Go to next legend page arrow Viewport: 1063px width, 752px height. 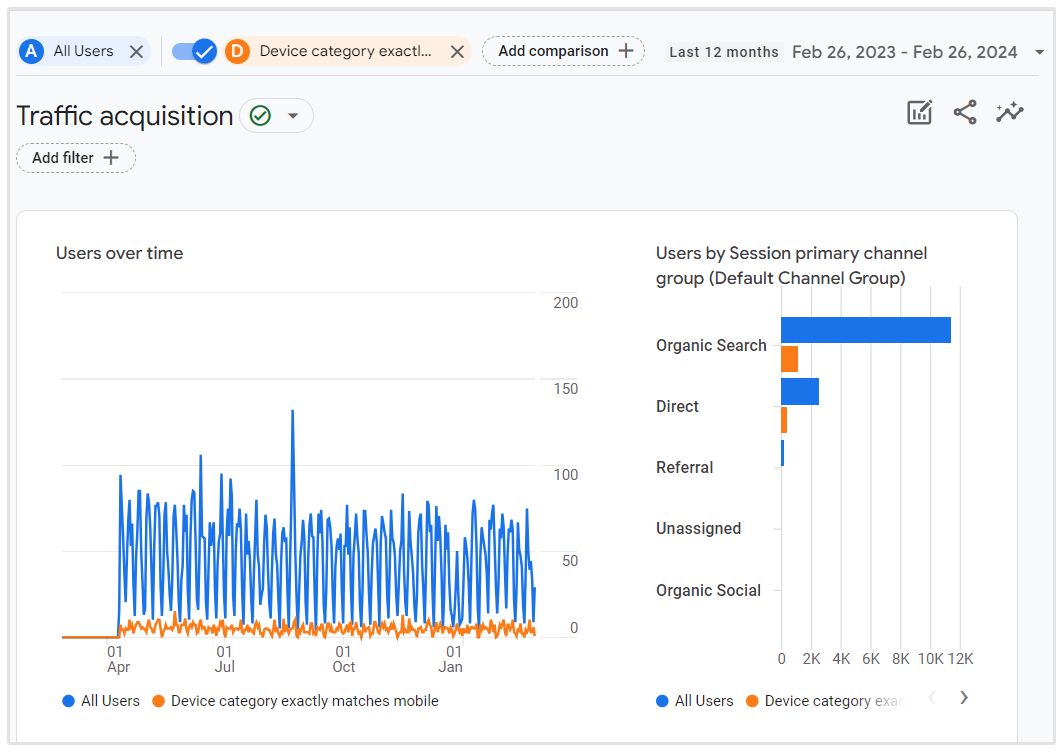pos(964,698)
